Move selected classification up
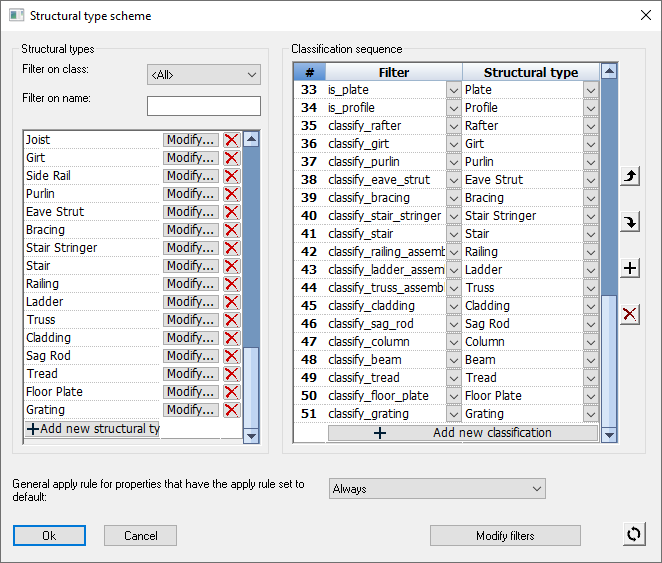Viewport: 662px width, 563px height. tap(630, 177)
